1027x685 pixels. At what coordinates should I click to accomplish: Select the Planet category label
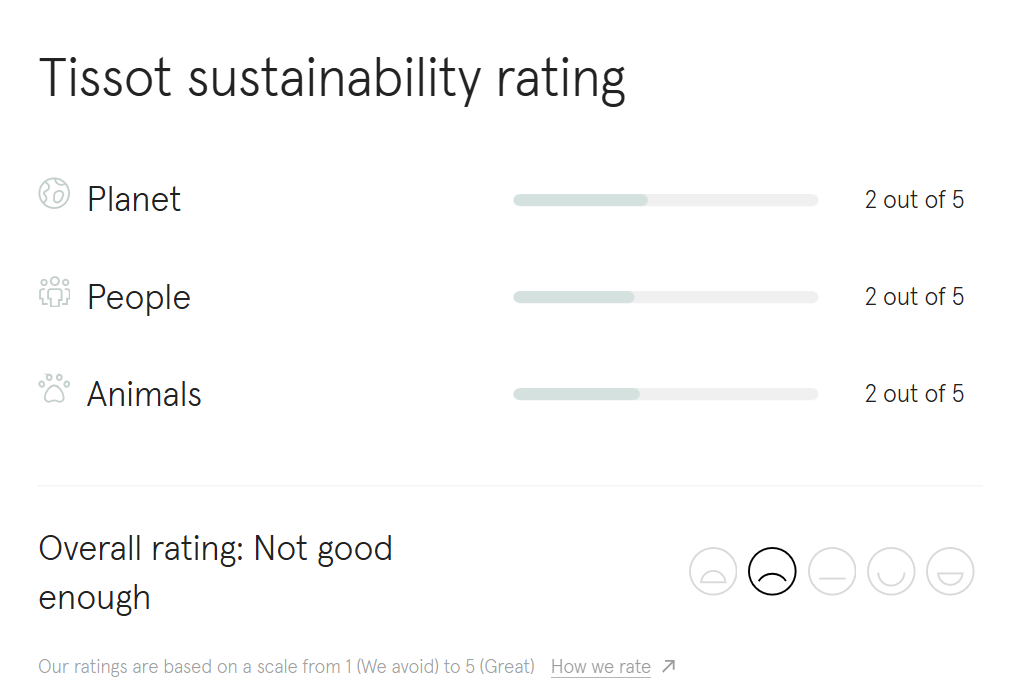tap(134, 199)
